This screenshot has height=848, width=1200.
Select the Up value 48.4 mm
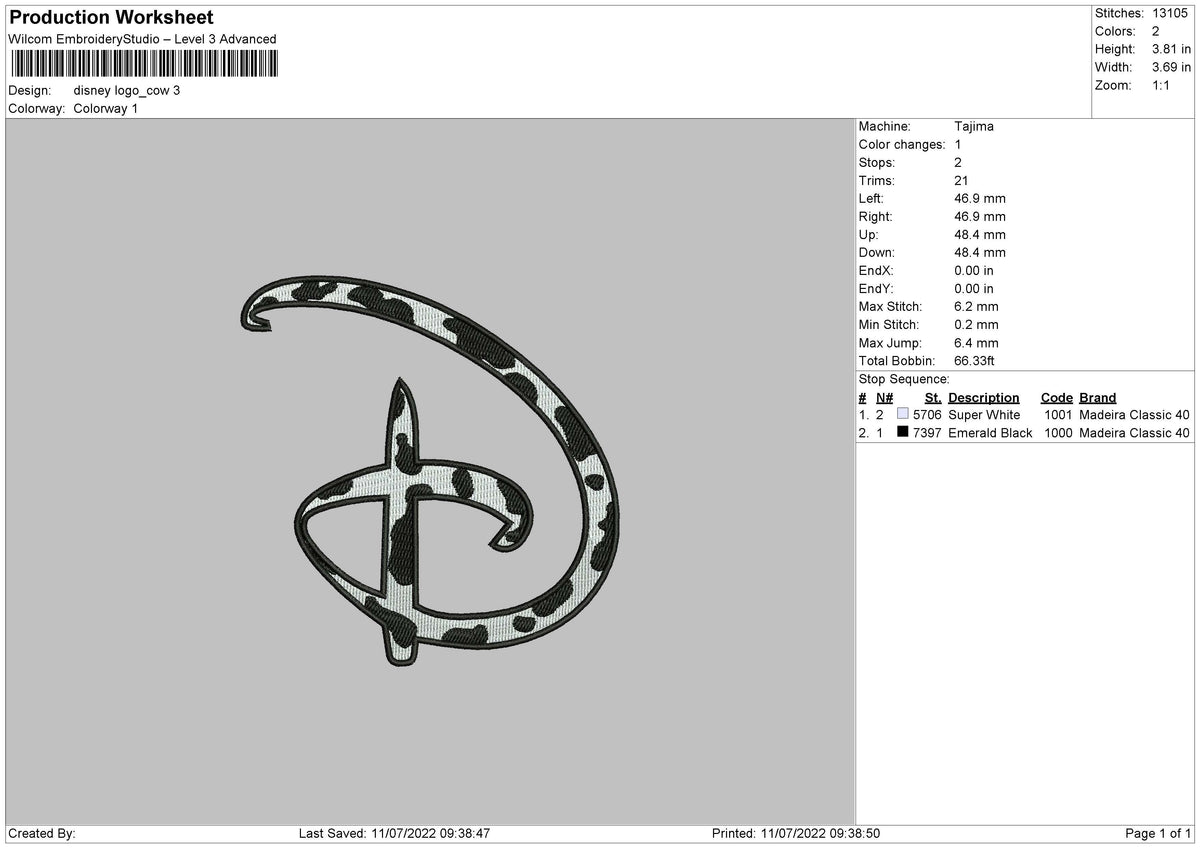[x=980, y=235]
